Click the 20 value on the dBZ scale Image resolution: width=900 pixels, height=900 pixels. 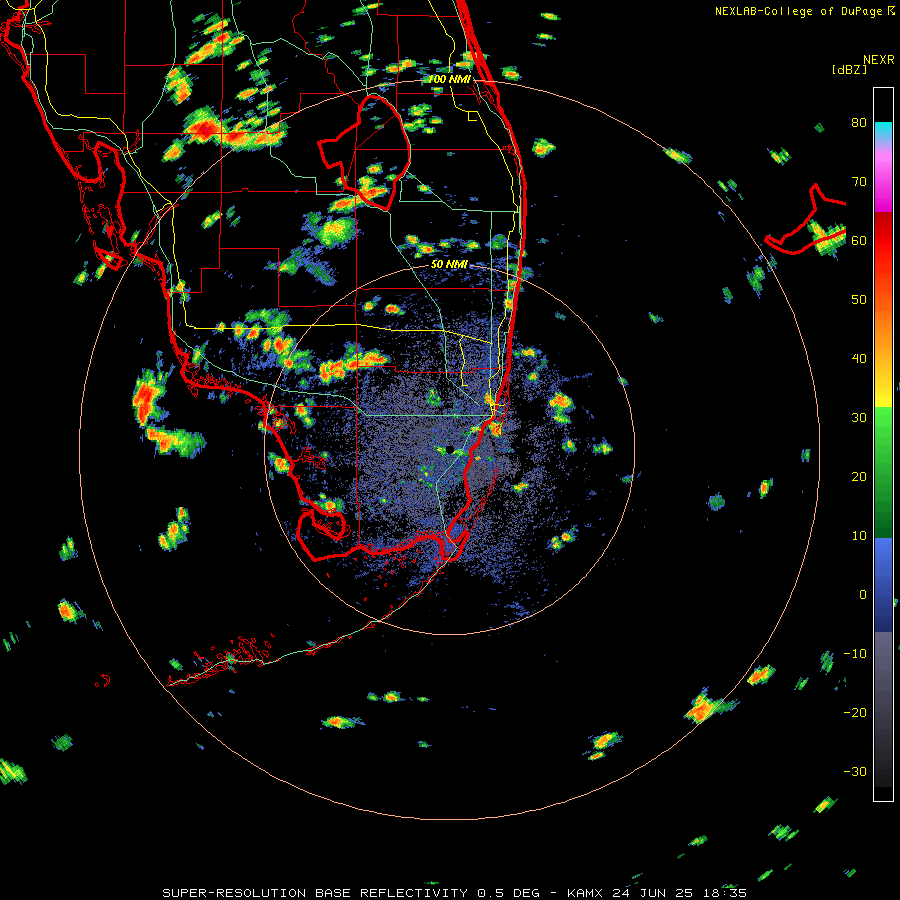point(859,477)
